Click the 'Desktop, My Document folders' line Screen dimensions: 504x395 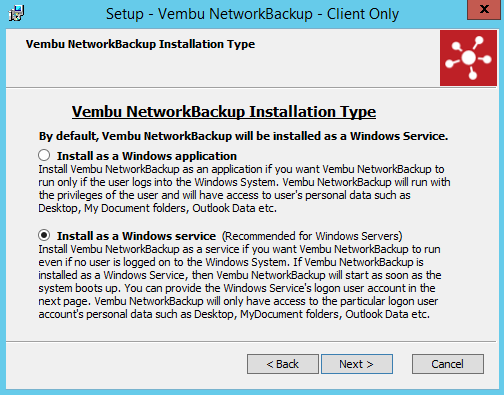point(157,208)
